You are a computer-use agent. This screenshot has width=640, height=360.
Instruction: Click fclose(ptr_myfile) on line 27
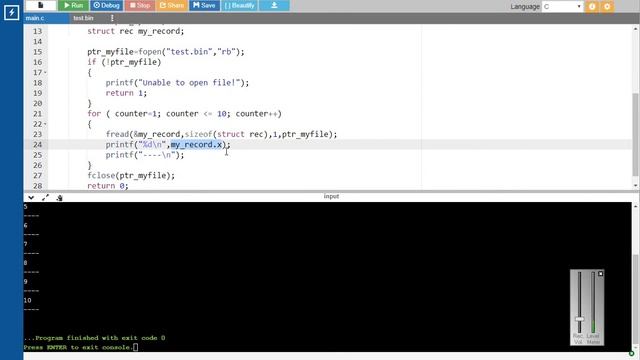point(131,176)
